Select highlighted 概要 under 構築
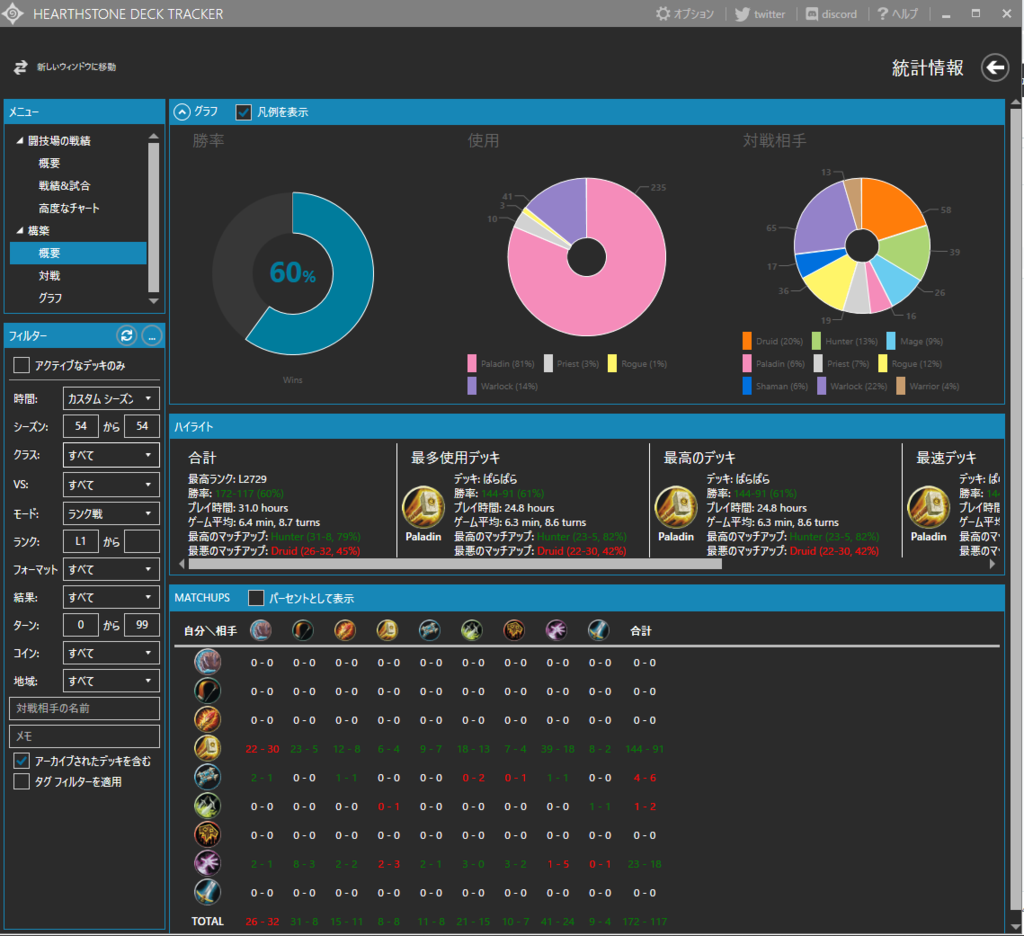This screenshot has width=1024, height=936. (x=78, y=253)
